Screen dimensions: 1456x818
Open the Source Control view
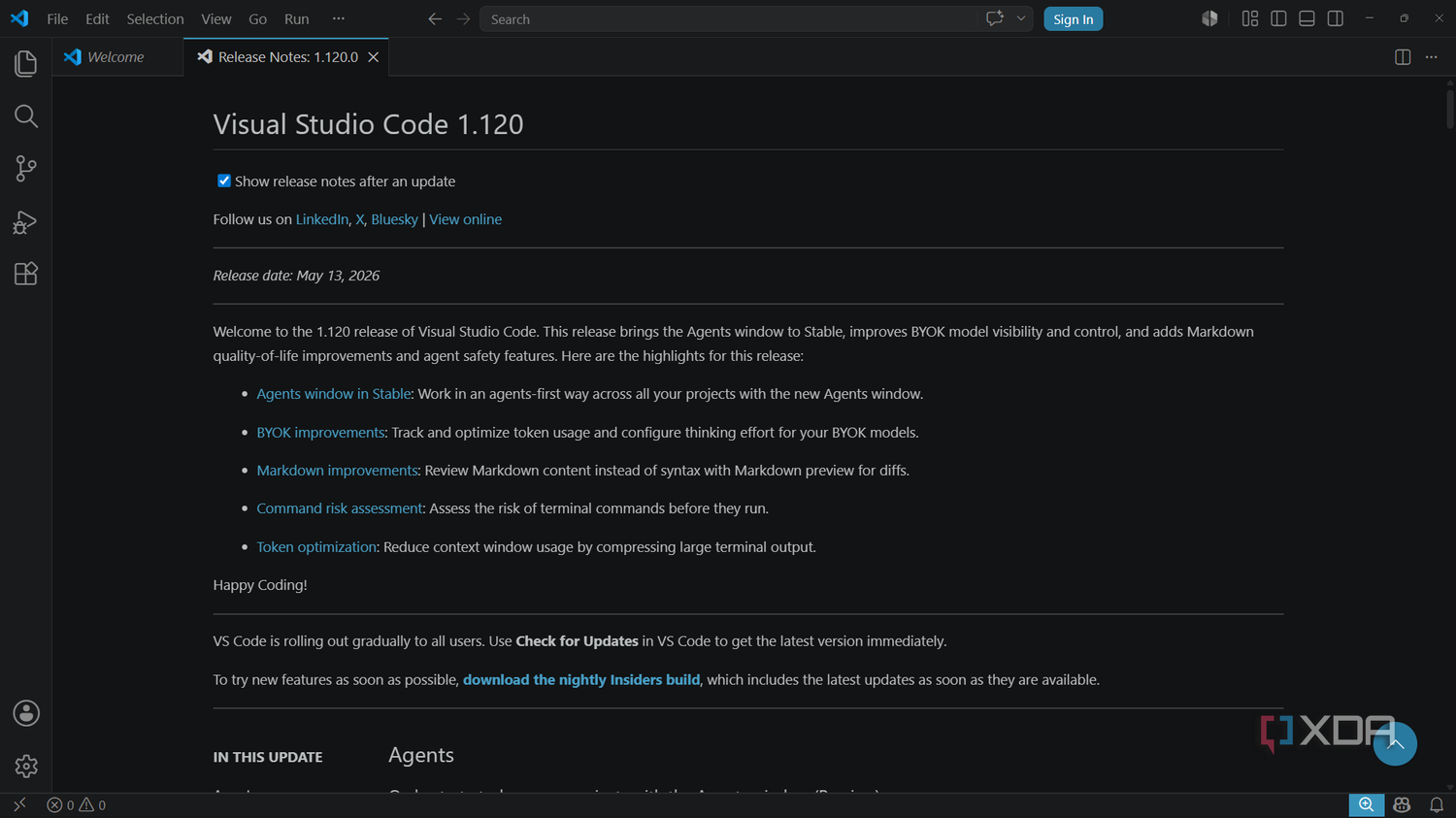click(x=26, y=169)
